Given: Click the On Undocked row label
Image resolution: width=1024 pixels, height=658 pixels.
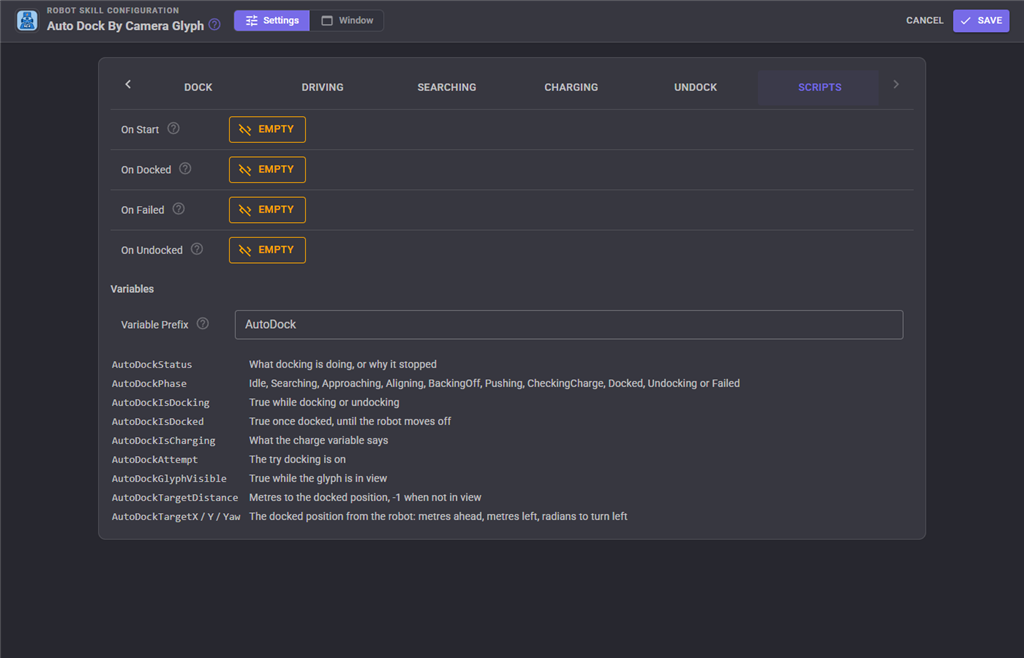Looking at the screenshot, I should point(152,250).
